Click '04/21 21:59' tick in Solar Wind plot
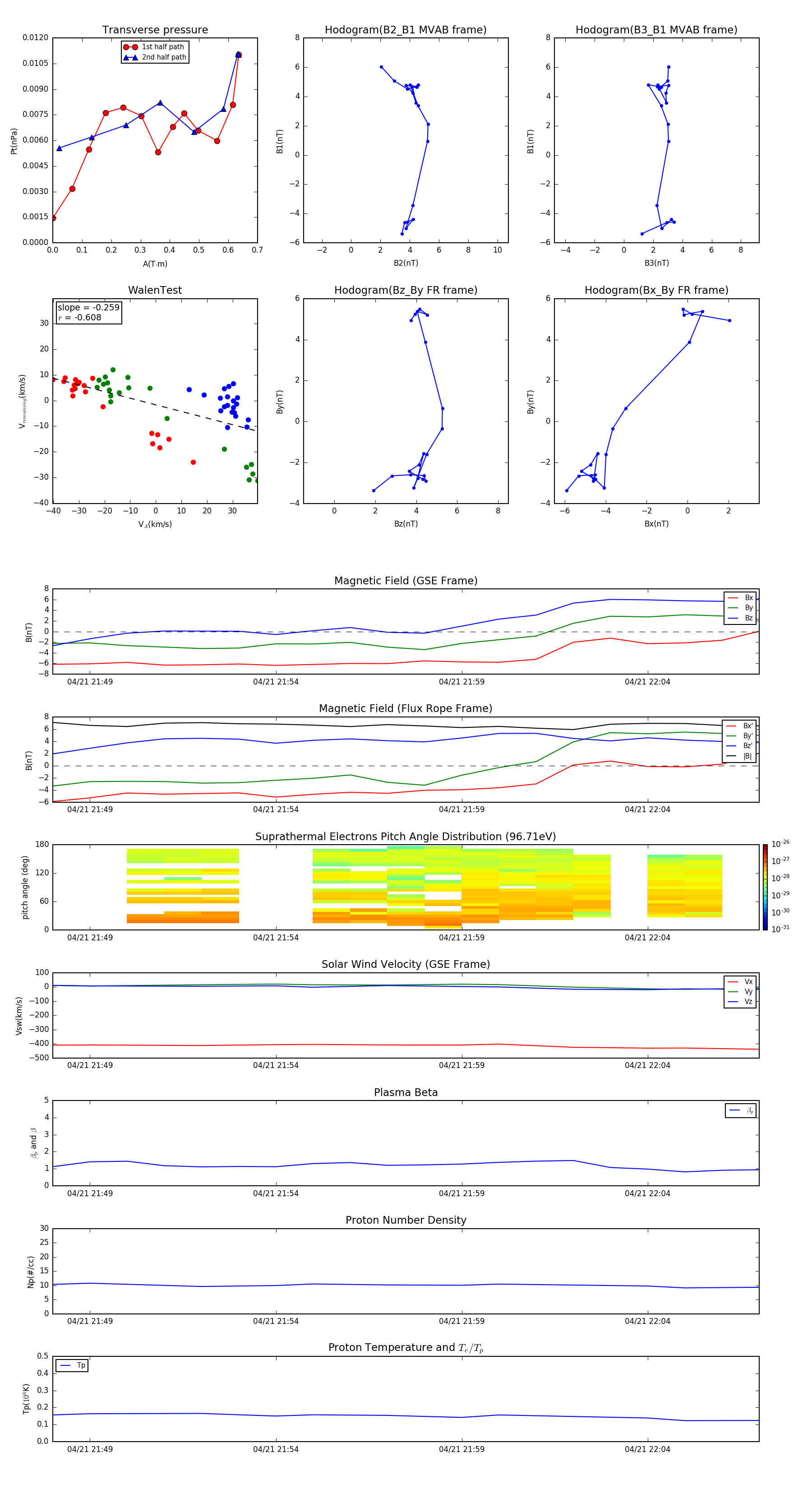812x1489 pixels. pos(461,1065)
